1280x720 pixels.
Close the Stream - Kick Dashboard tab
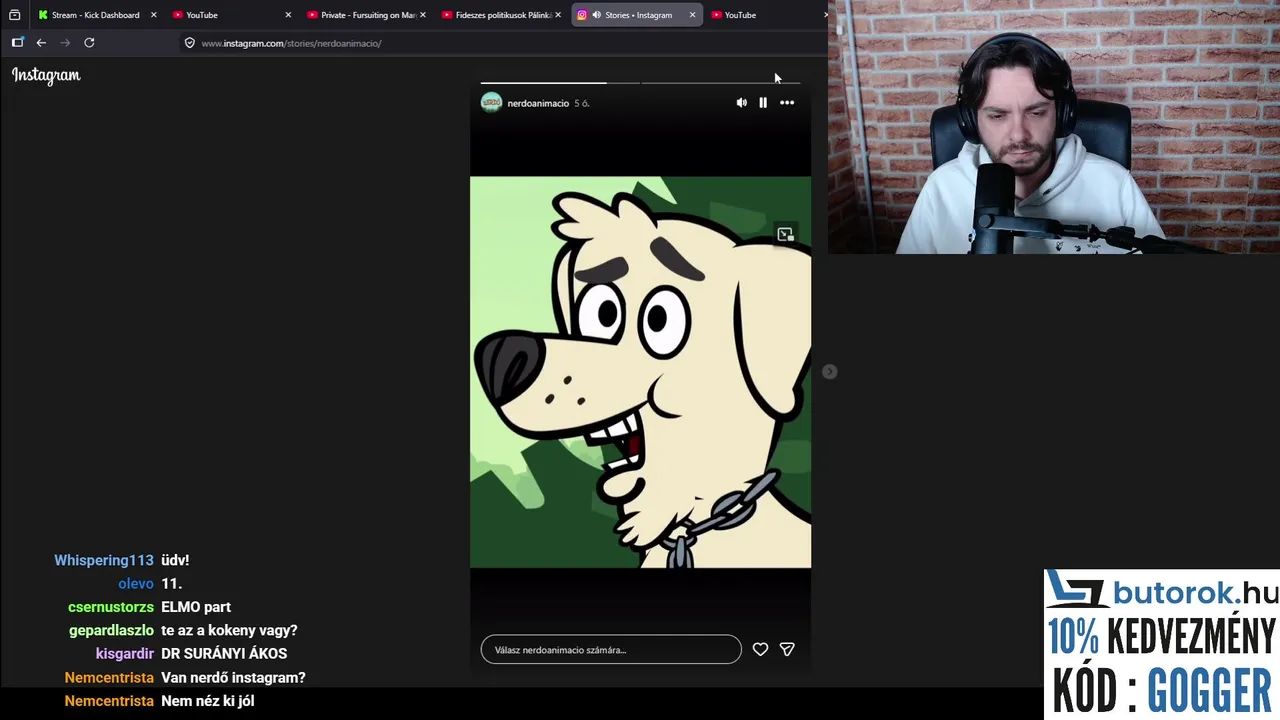154,15
